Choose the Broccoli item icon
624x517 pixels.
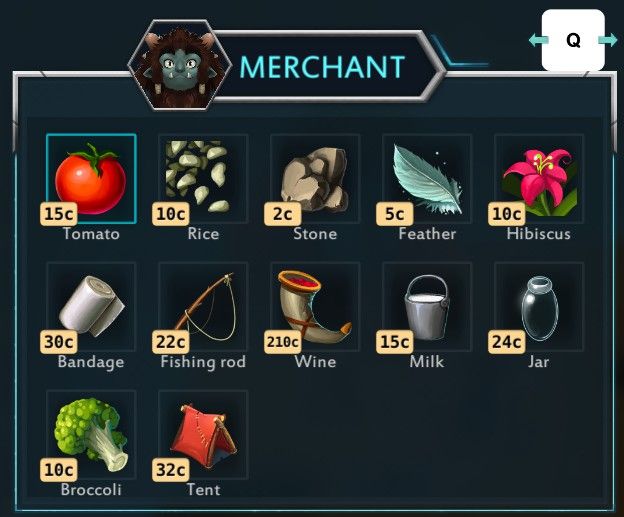(91, 435)
